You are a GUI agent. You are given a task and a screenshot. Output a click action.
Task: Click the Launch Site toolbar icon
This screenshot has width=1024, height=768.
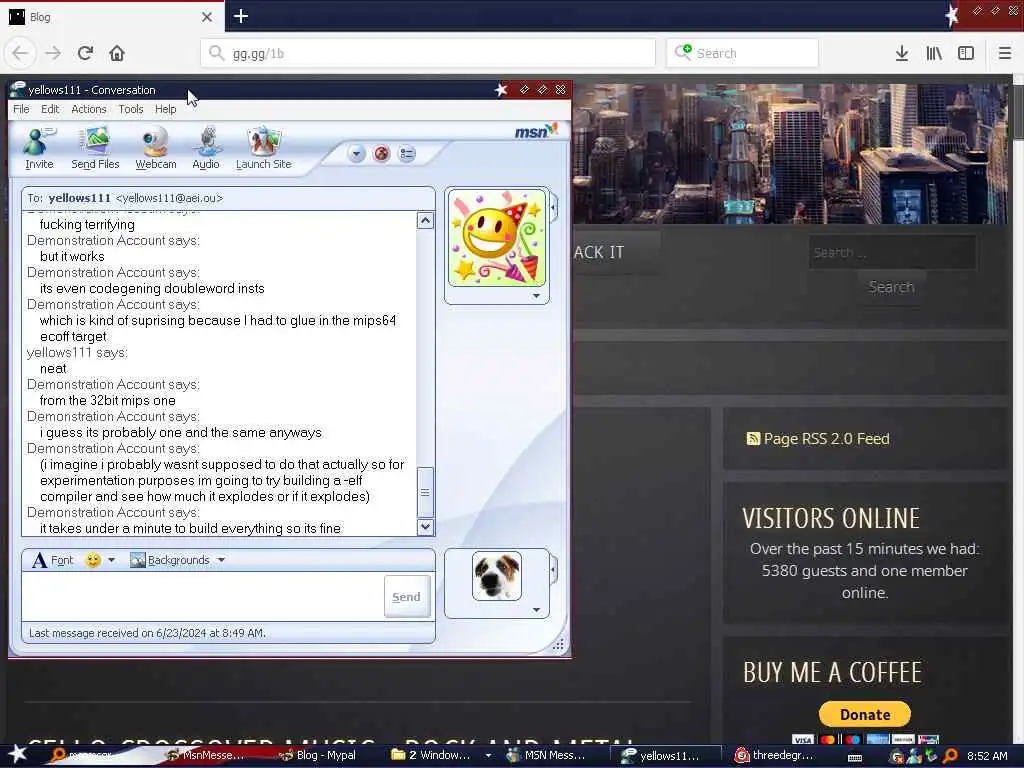(264, 149)
